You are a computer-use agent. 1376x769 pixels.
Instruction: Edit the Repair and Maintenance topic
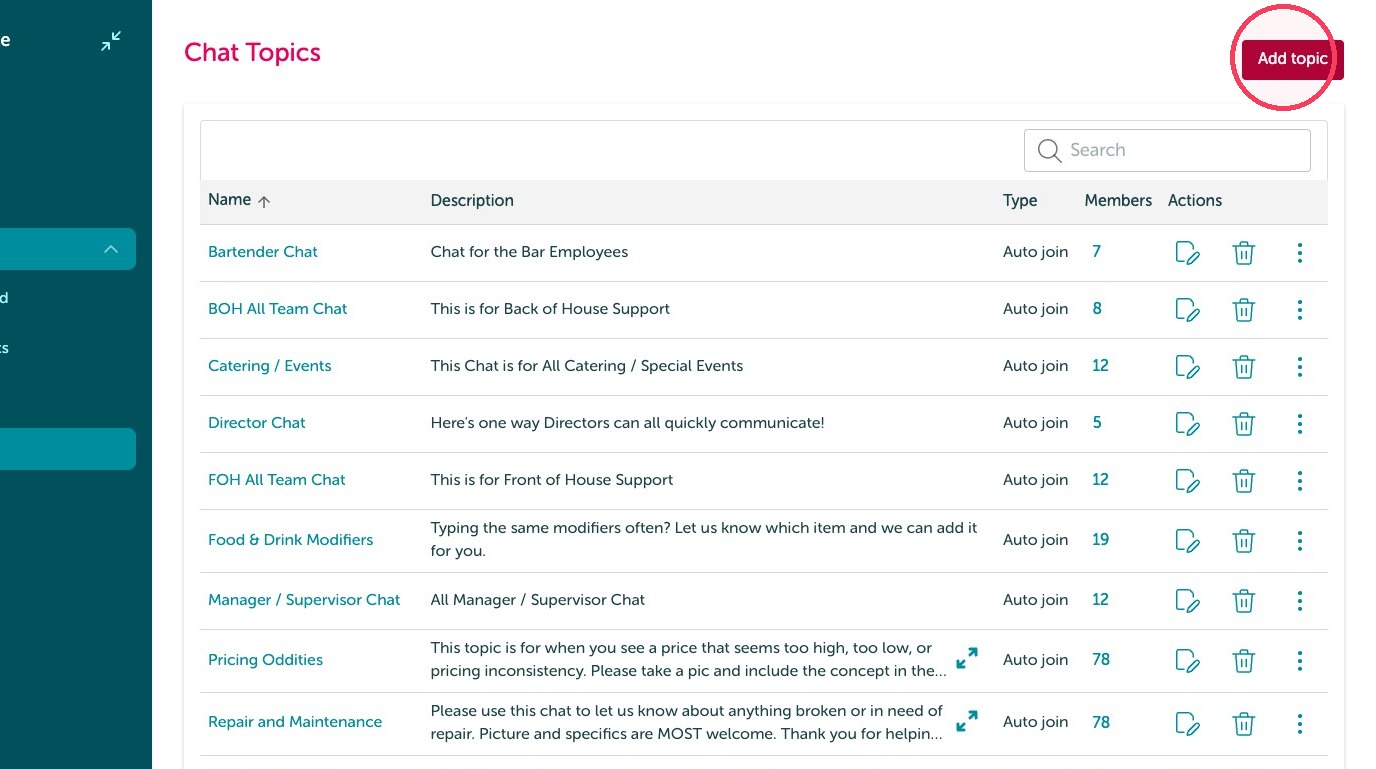pyautogui.click(x=1187, y=723)
